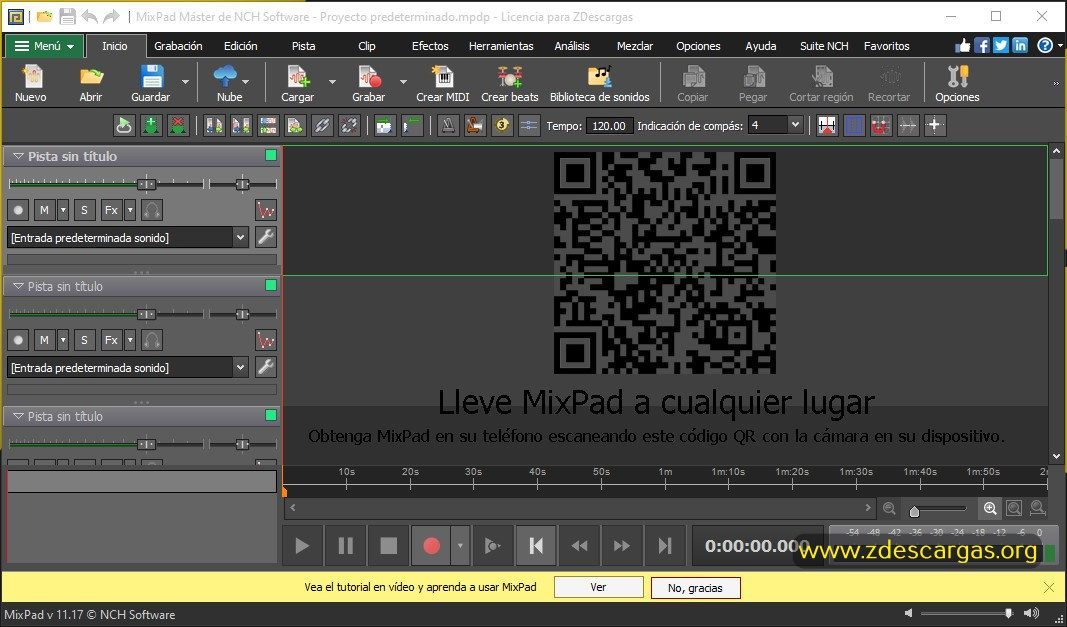The height and width of the screenshot is (627, 1067).
Task: Open the Biblioteca de sonidos
Action: tap(600, 83)
